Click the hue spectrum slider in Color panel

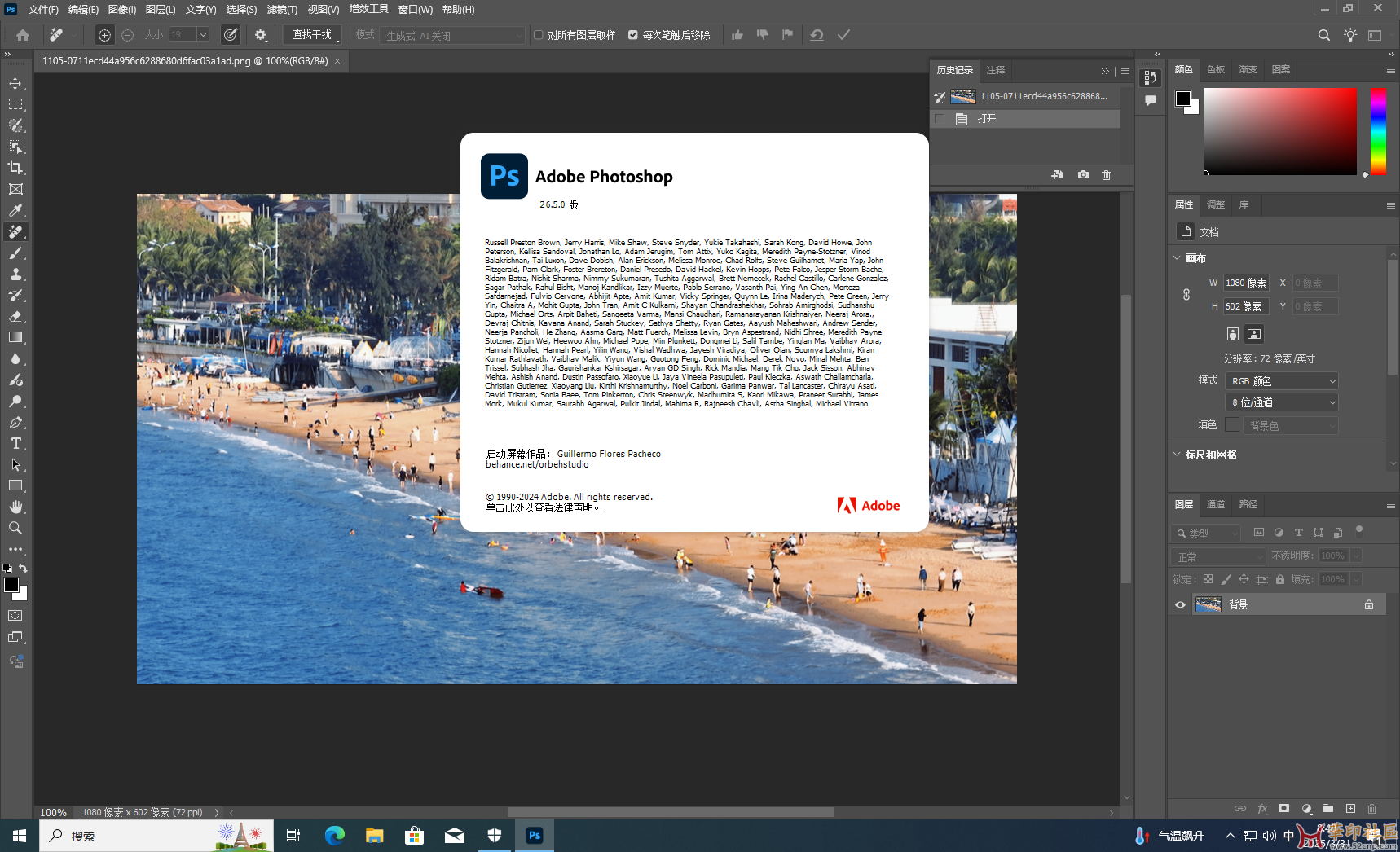1378,131
